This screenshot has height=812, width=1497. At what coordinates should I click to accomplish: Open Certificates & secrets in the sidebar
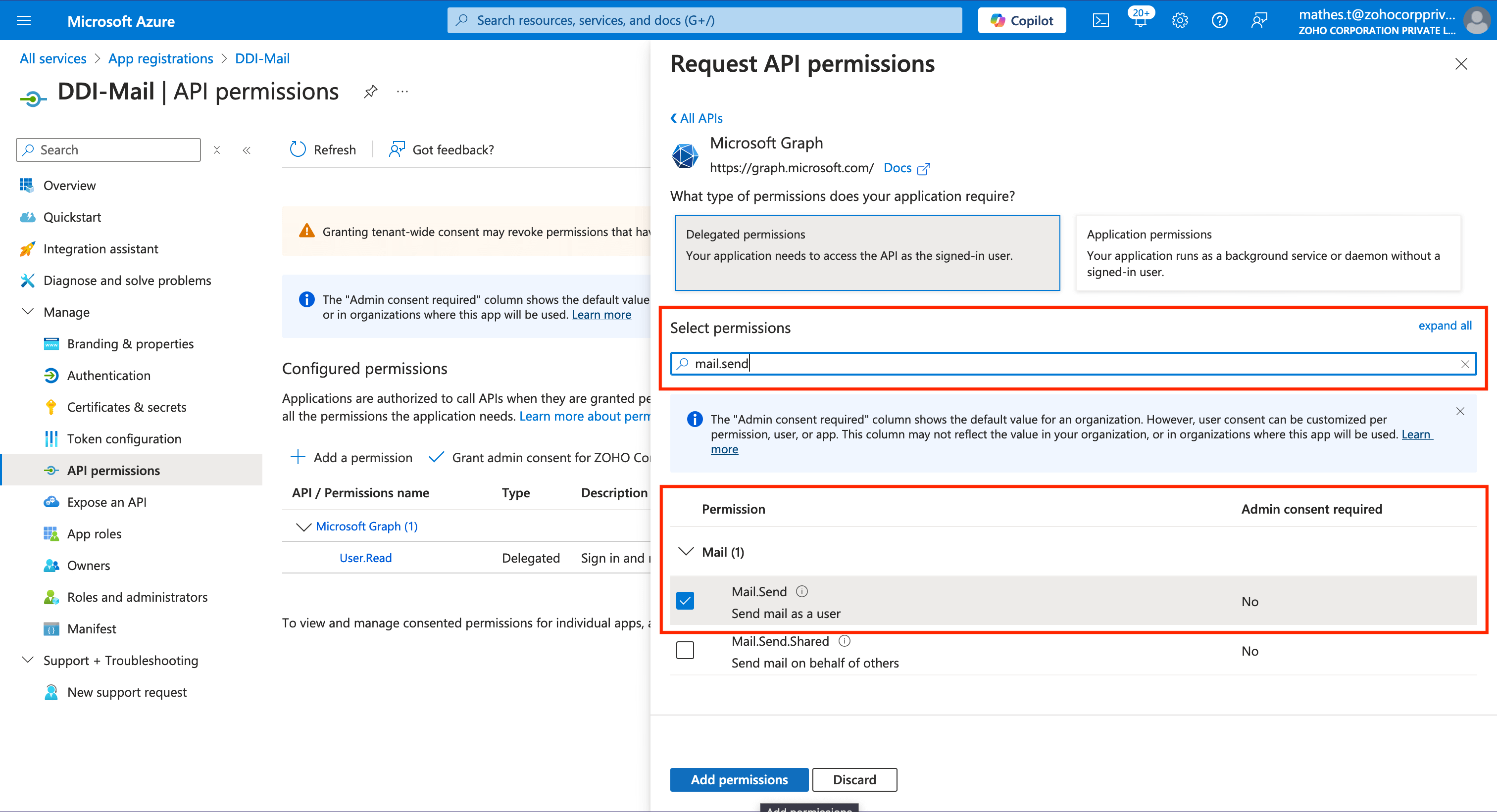(x=127, y=407)
